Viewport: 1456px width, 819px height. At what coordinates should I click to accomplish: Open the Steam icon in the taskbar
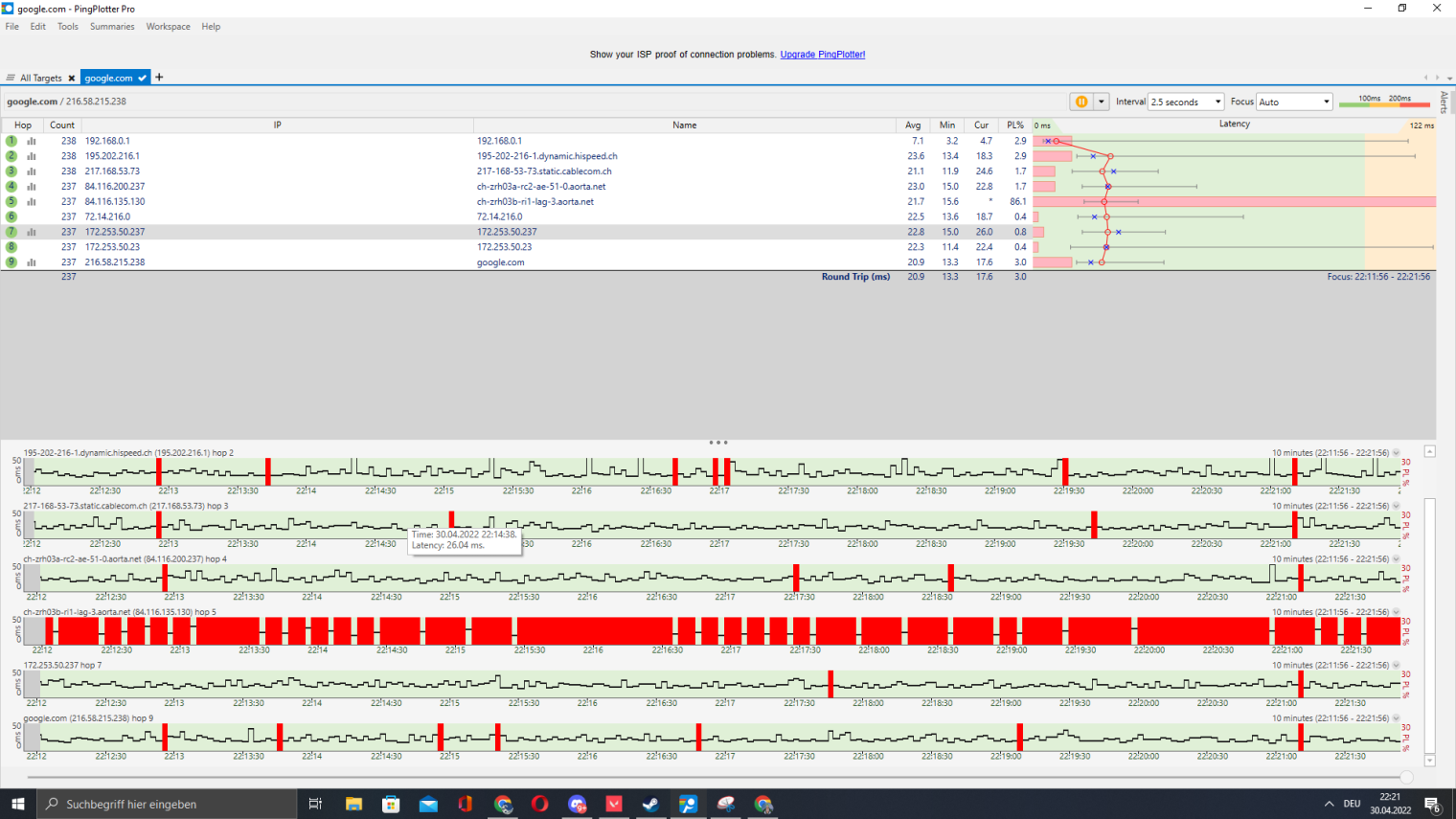click(x=650, y=804)
